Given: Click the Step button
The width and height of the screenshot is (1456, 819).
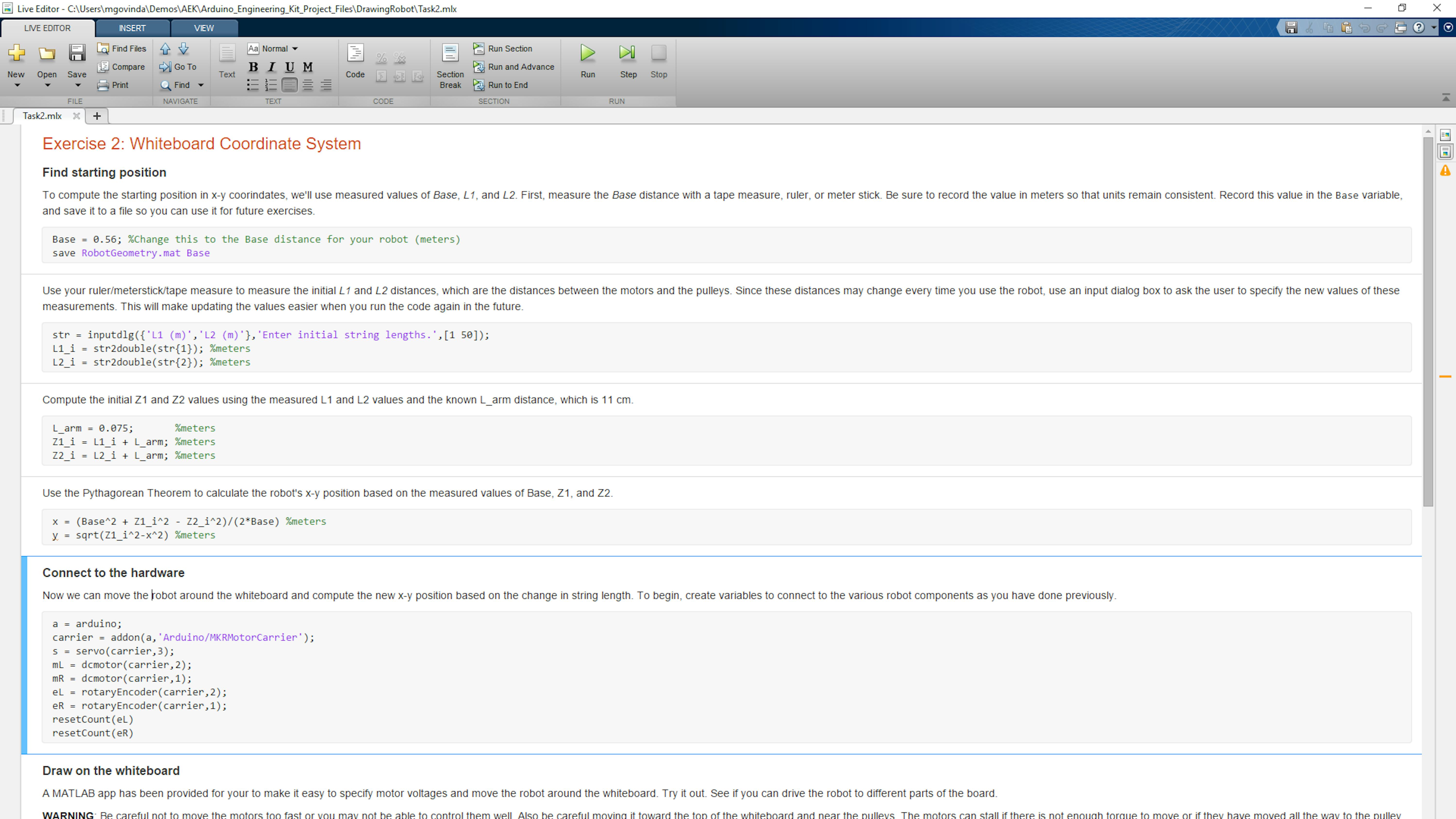Looking at the screenshot, I should [x=628, y=61].
